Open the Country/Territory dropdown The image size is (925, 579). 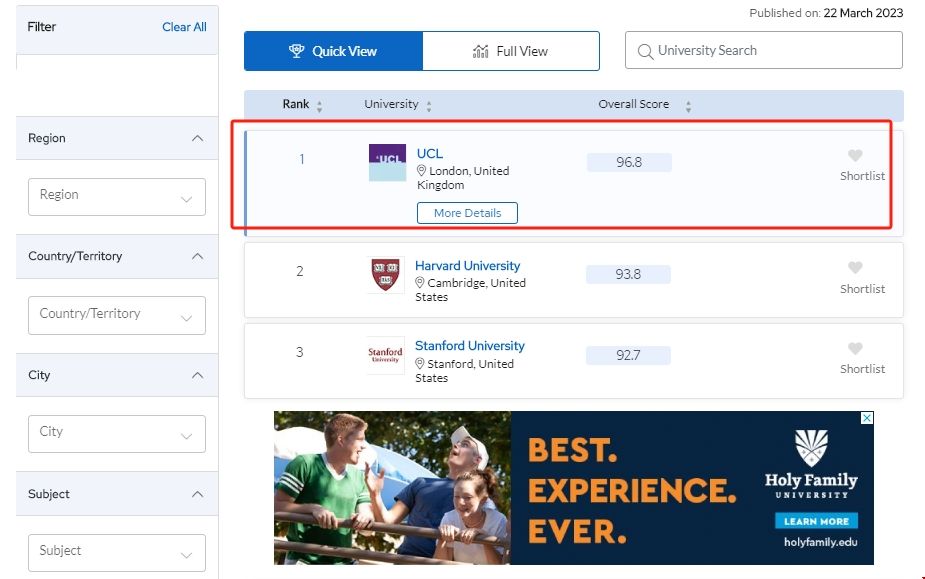click(x=116, y=315)
